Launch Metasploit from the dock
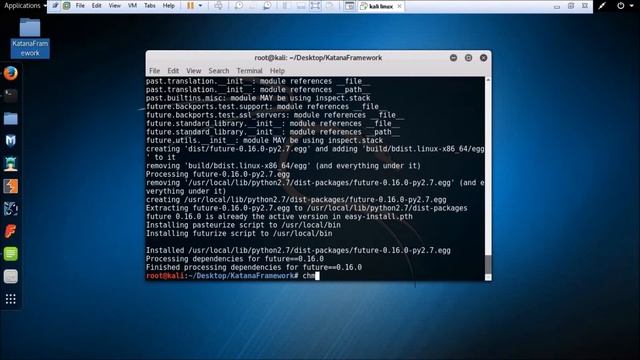Viewport: 640px width, 360px height. pyautogui.click(x=11, y=141)
